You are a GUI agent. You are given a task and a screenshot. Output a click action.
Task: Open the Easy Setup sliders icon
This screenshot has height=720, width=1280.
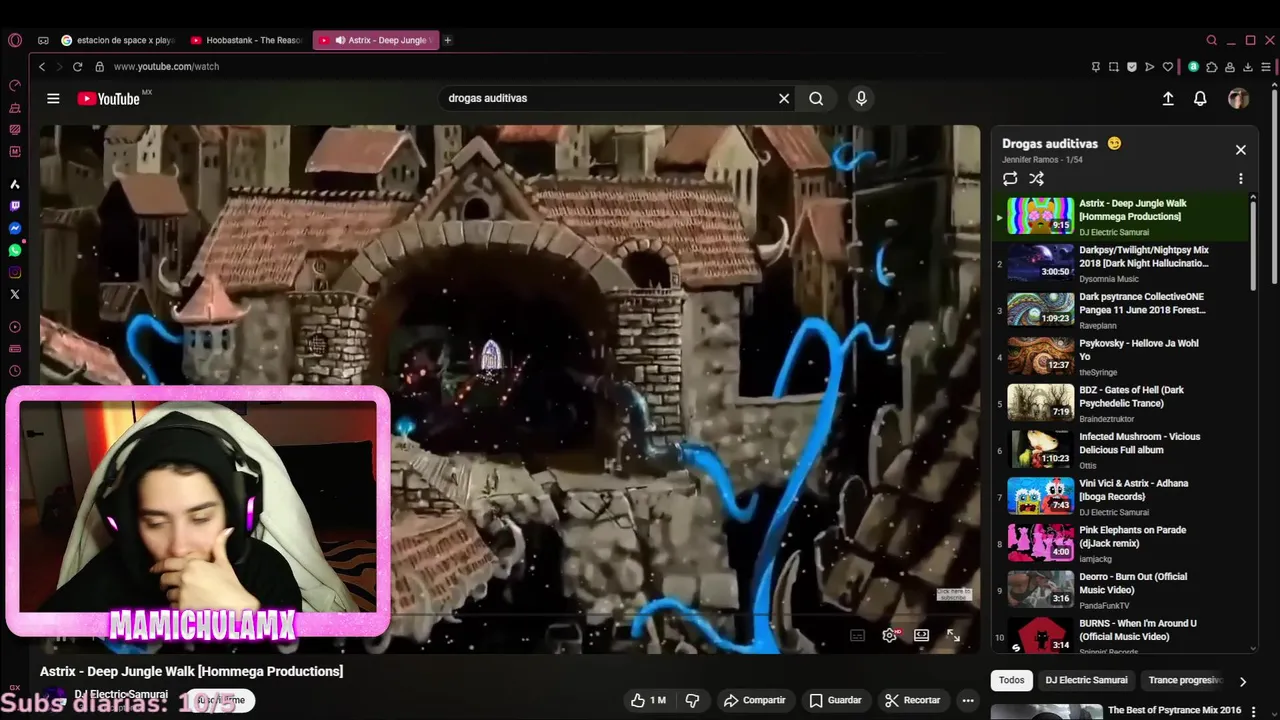click(x=1266, y=67)
